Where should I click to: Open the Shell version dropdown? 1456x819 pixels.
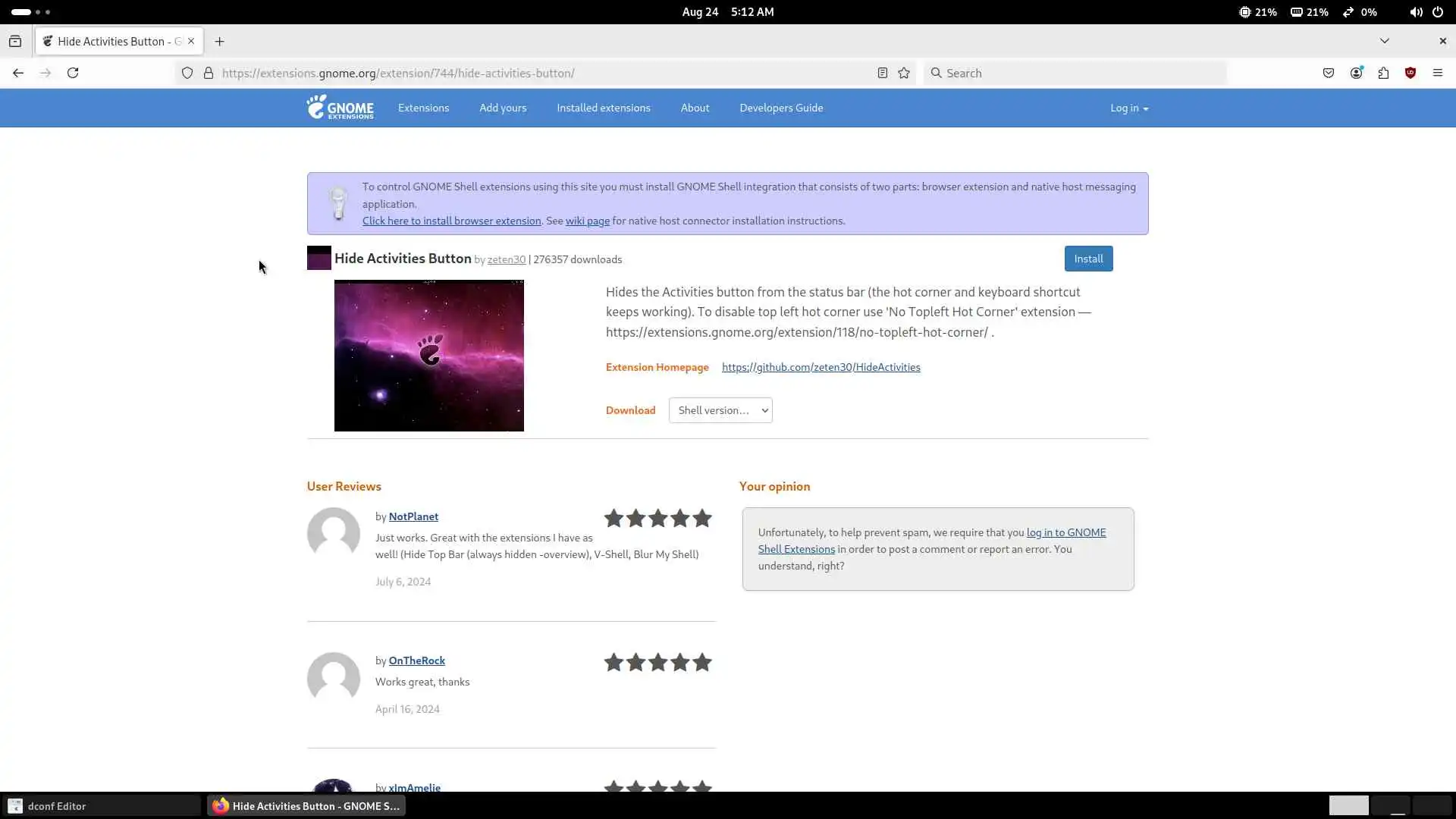(720, 410)
